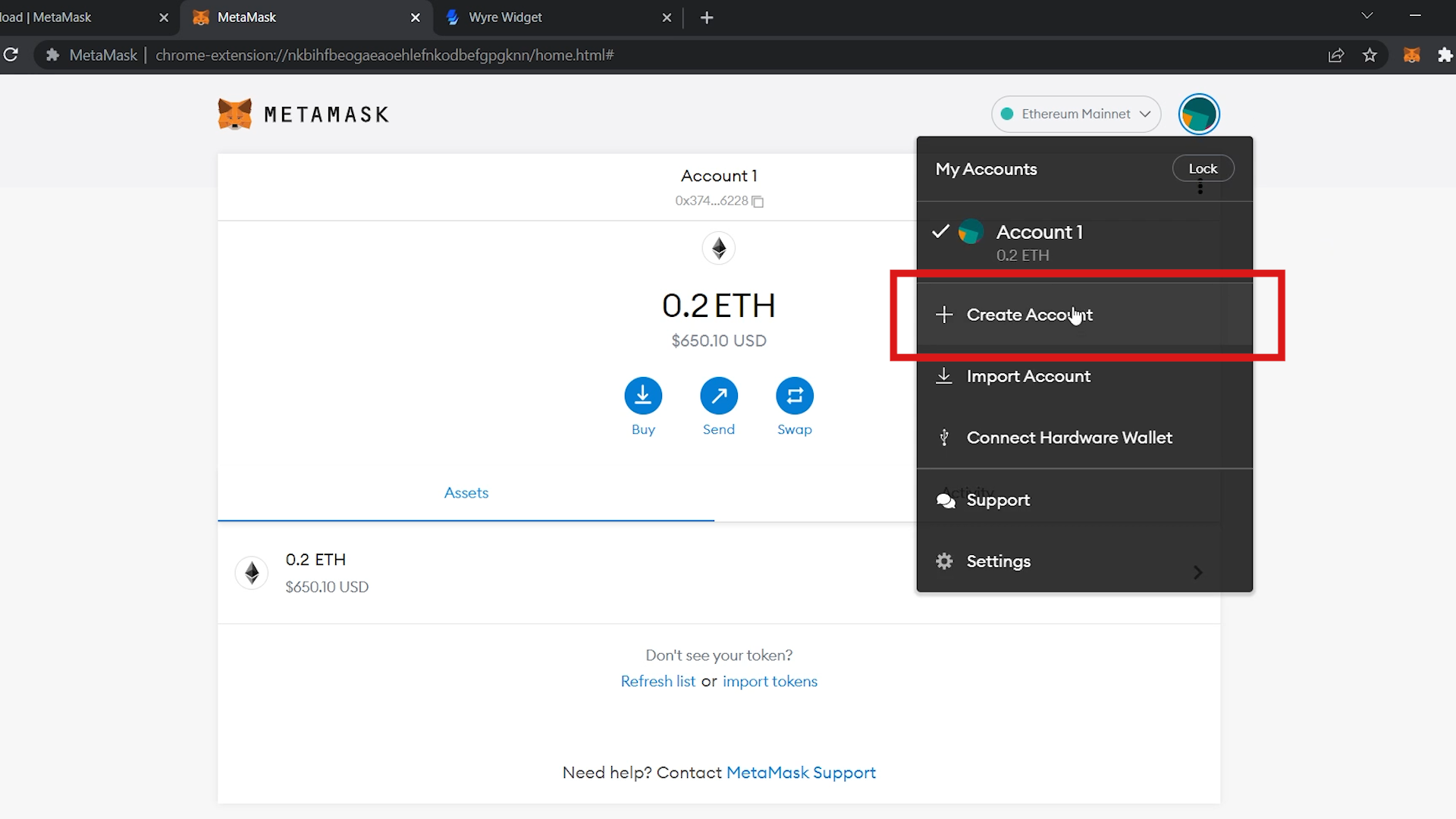Expand Settings with its chevron arrow
This screenshot has width=1456, height=819.
(1197, 573)
